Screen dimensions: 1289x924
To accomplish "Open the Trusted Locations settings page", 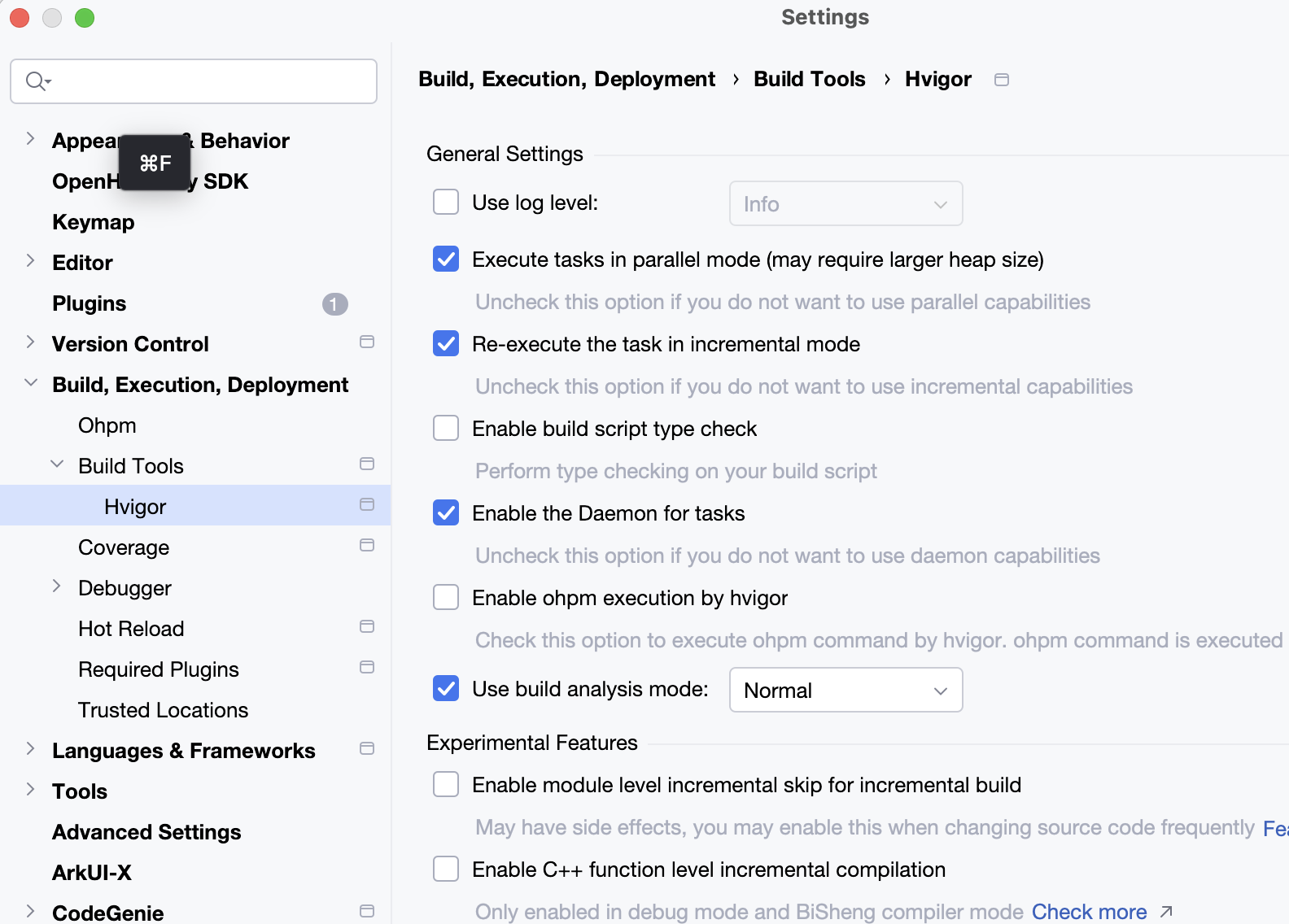I will tap(163, 710).
